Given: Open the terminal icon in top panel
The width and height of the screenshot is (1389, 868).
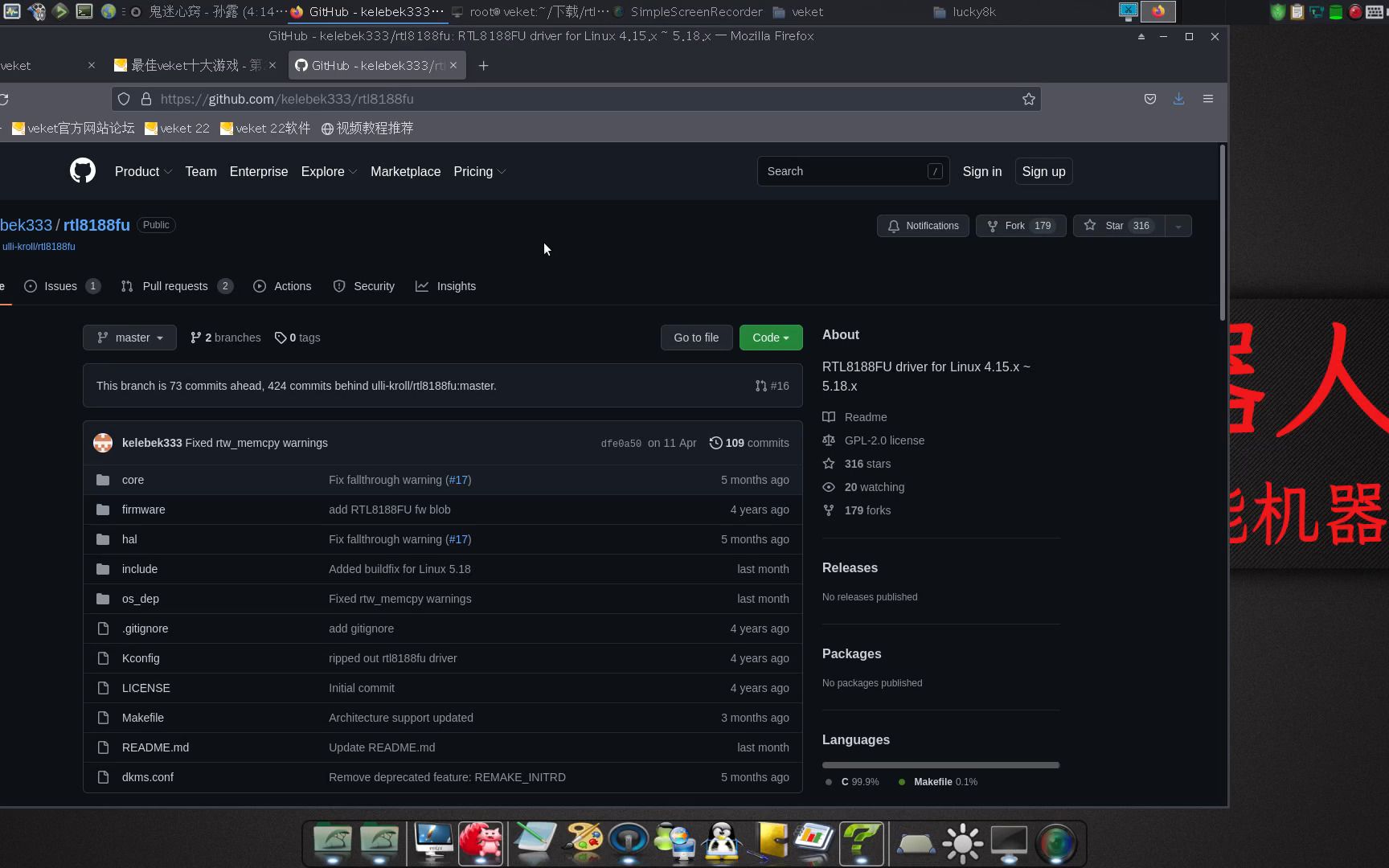Looking at the screenshot, I should 84,11.
